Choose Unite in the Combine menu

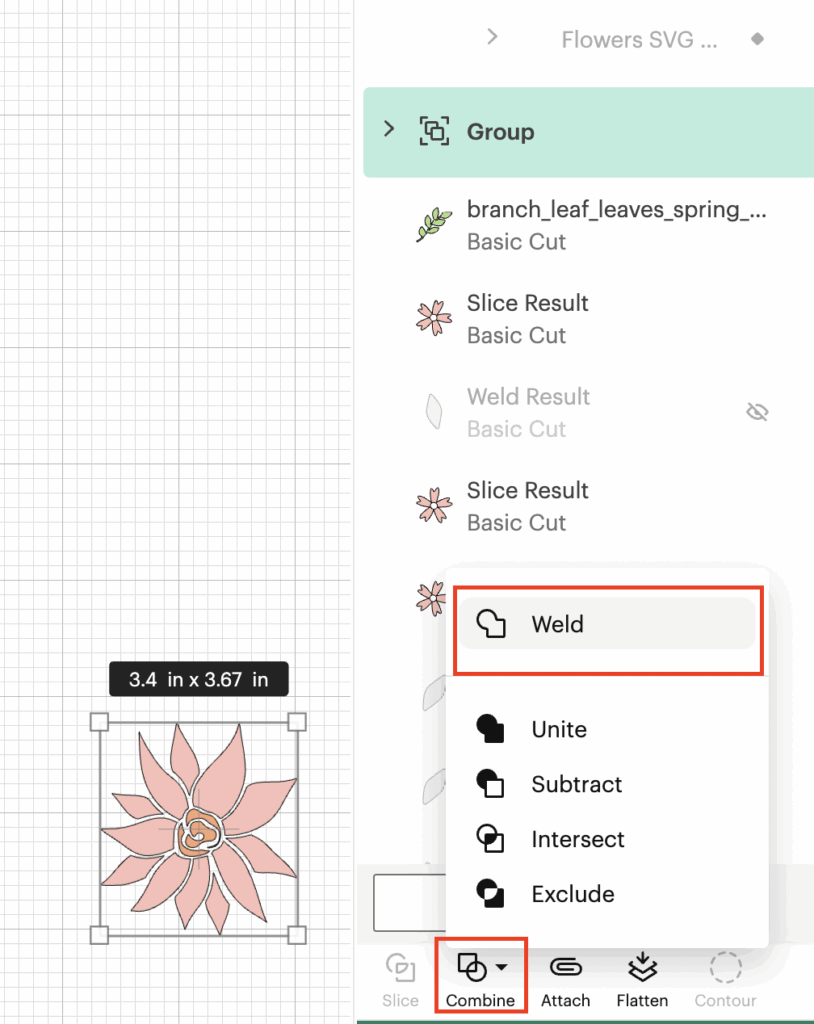pos(558,729)
